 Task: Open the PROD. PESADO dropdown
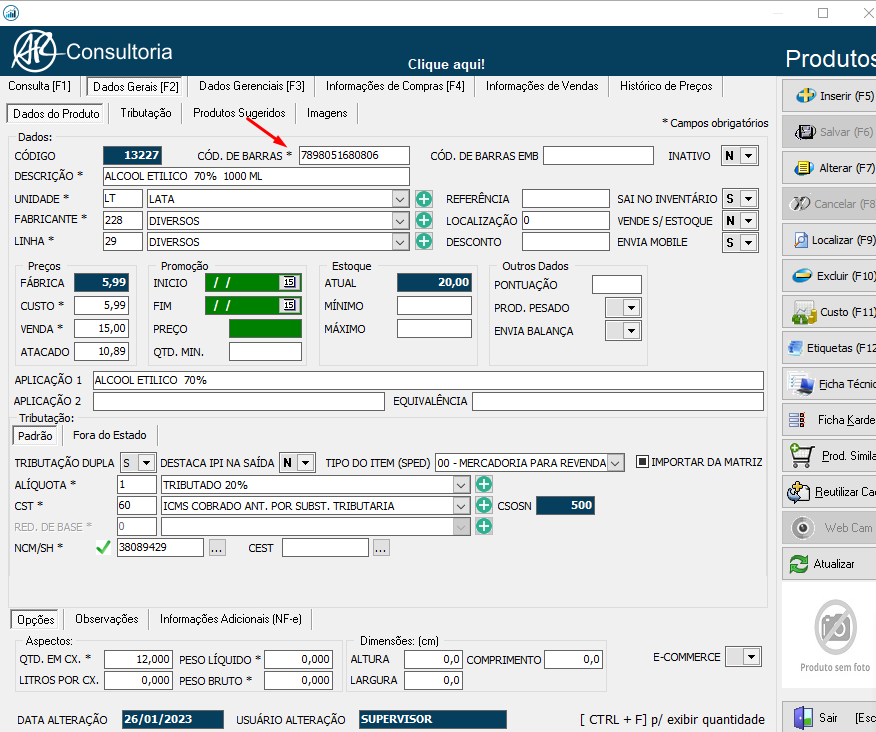[631, 307]
